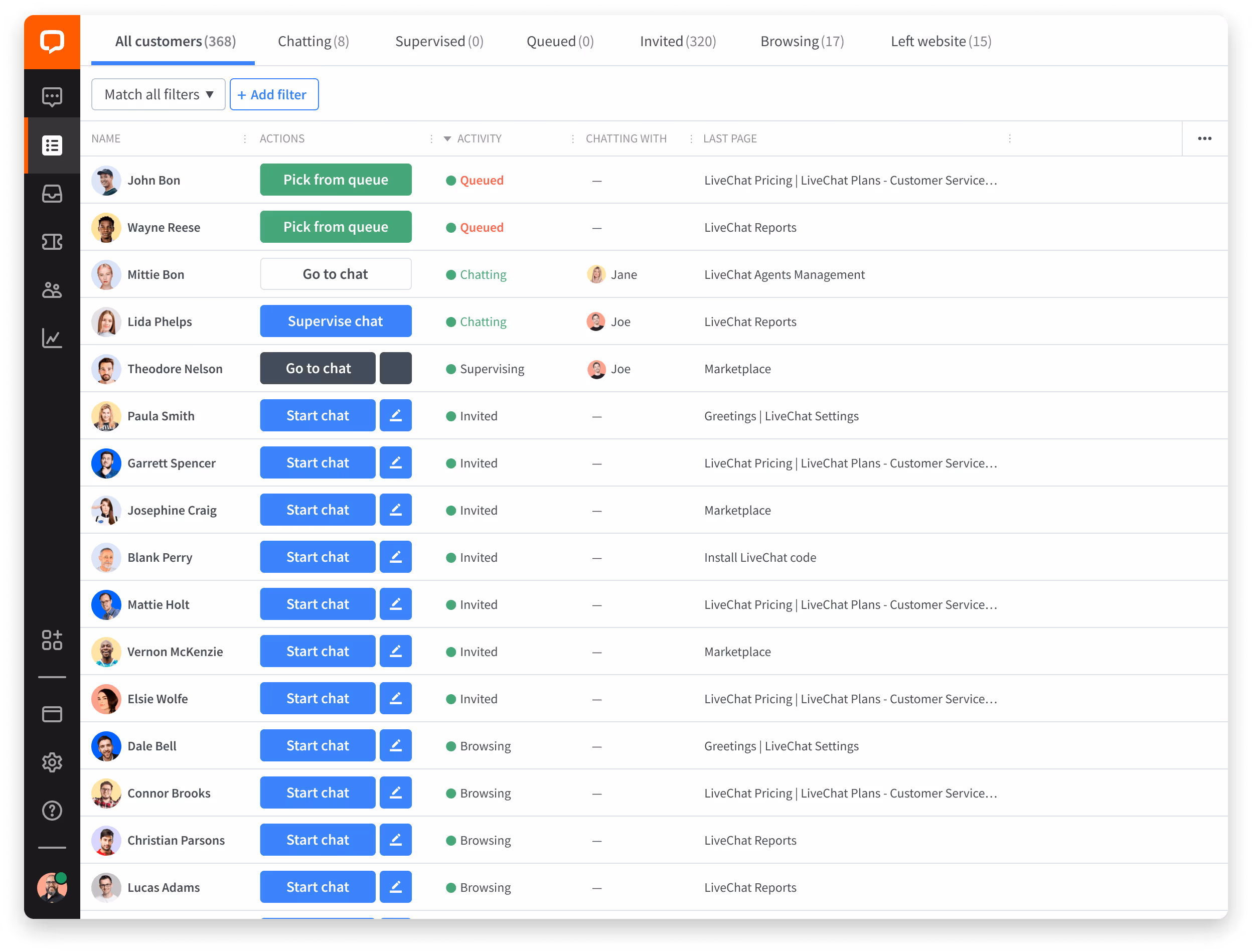Click the edit message icon for Paula Smith
The image size is (1252, 952).
point(395,415)
